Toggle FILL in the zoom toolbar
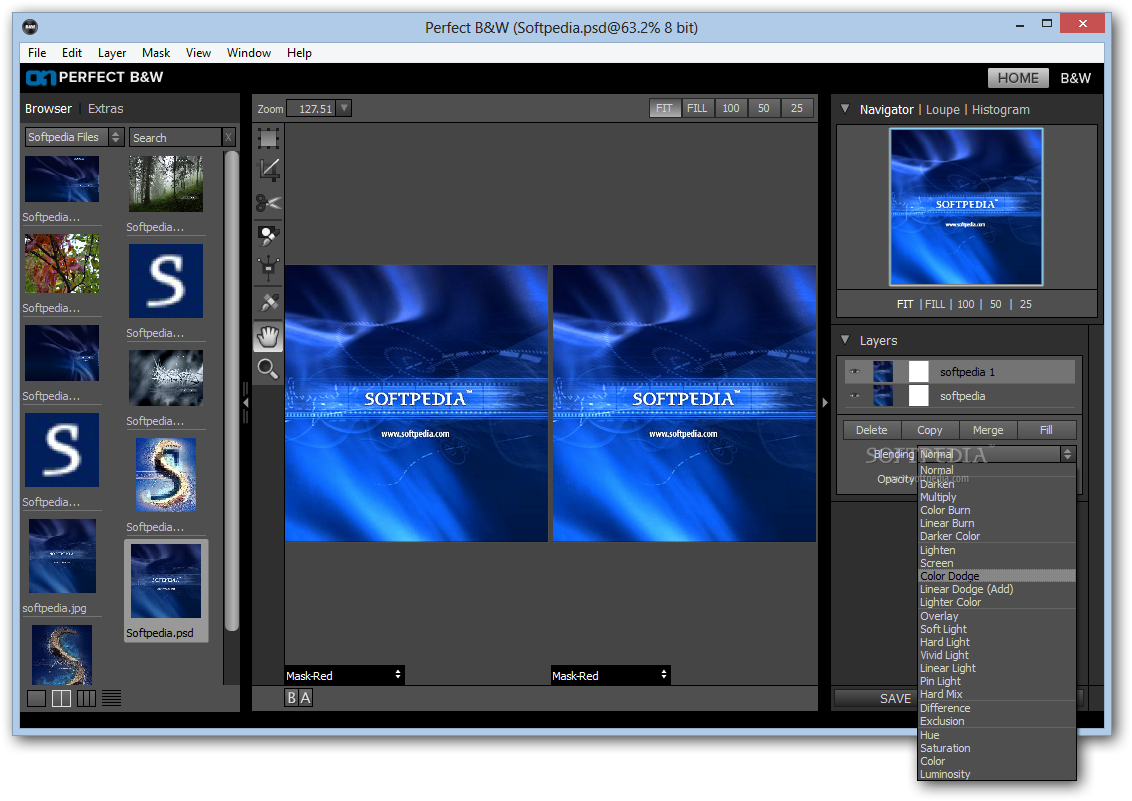Viewport: 1132px width, 801px height. [x=697, y=108]
